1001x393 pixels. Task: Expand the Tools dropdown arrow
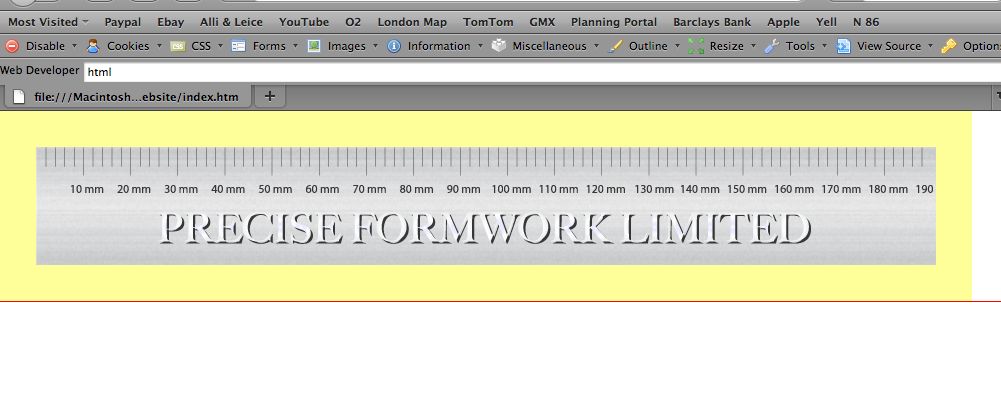pyautogui.click(x=824, y=46)
